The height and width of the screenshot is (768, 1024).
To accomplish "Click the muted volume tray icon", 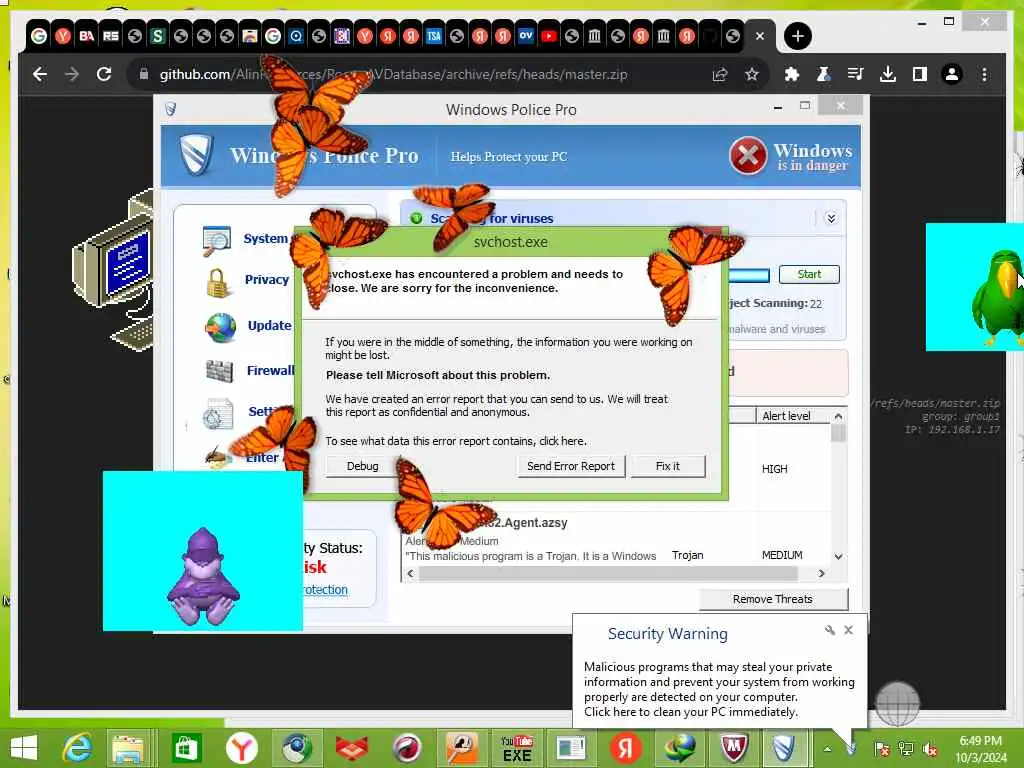I will tap(929, 749).
